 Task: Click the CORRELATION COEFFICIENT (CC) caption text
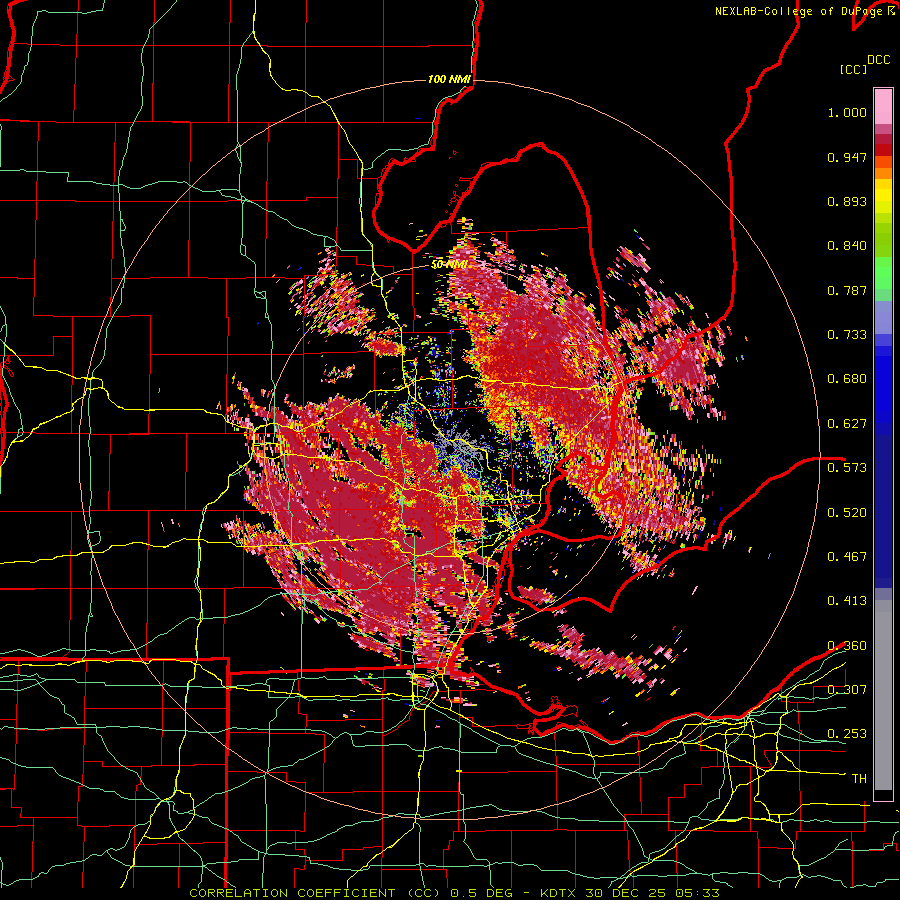click(315, 893)
